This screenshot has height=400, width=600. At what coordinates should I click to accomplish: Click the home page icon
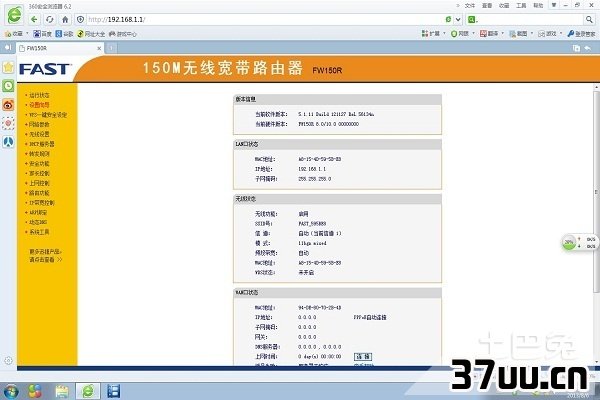click(65, 19)
